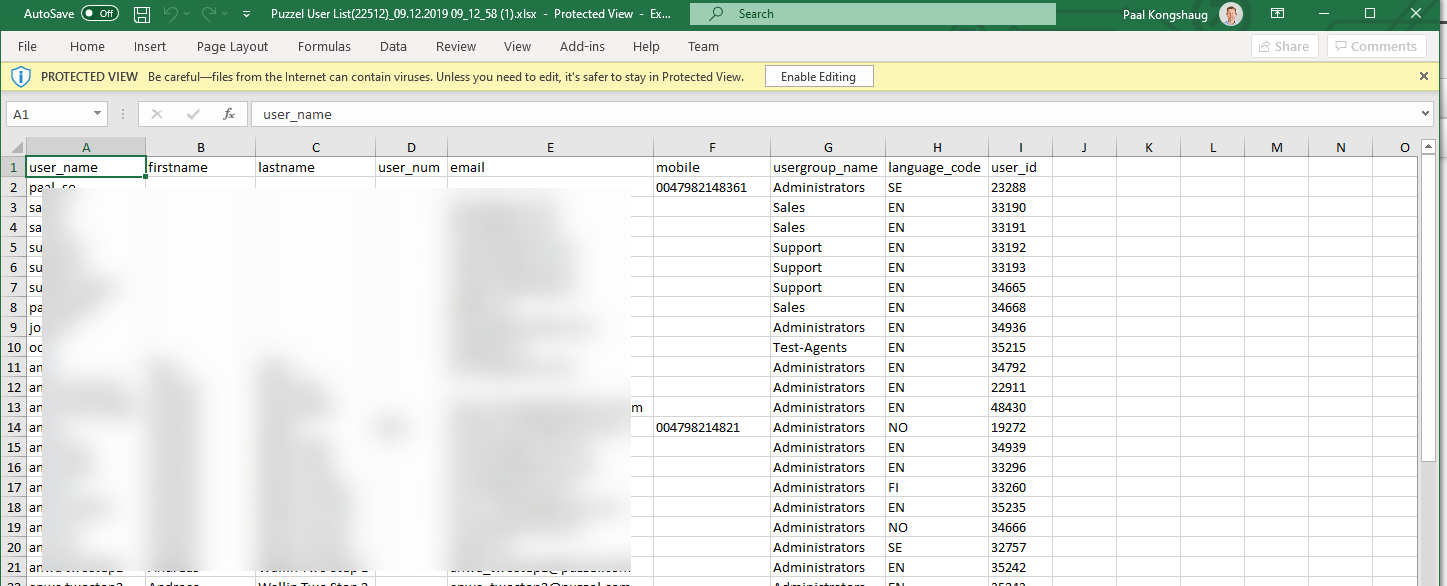Click the Comments button
Viewport: 1447px width, 586px height.
point(1377,46)
